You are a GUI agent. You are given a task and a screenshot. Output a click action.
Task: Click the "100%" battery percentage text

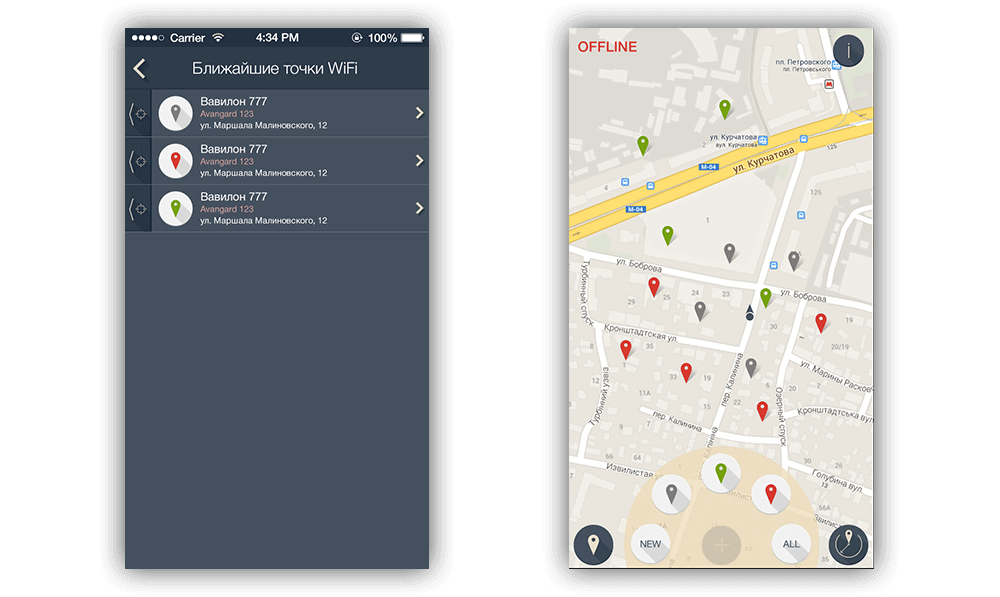point(382,38)
